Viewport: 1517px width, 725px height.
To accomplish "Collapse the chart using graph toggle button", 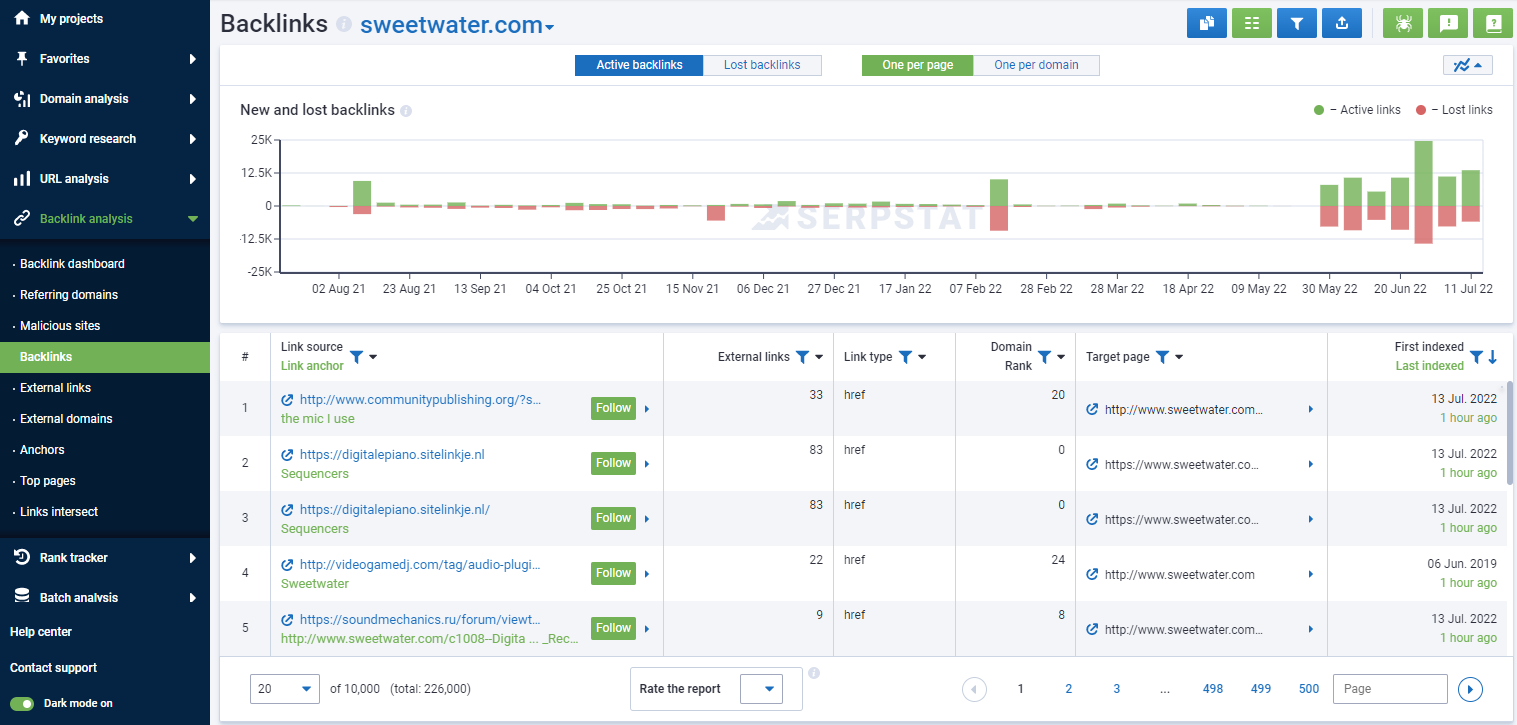I will click(1468, 65).
